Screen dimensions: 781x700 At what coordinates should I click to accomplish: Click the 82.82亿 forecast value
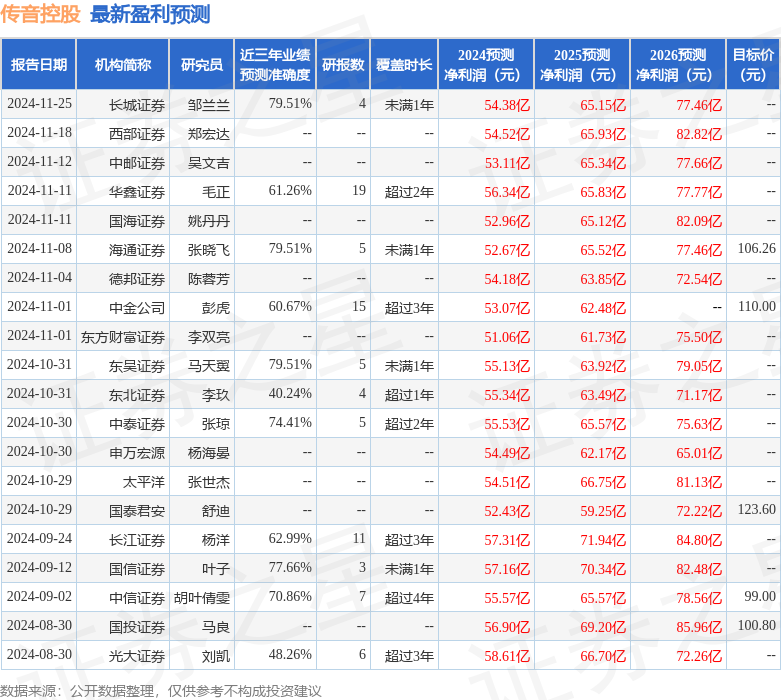pyautogui.click(x=699, y=134)
